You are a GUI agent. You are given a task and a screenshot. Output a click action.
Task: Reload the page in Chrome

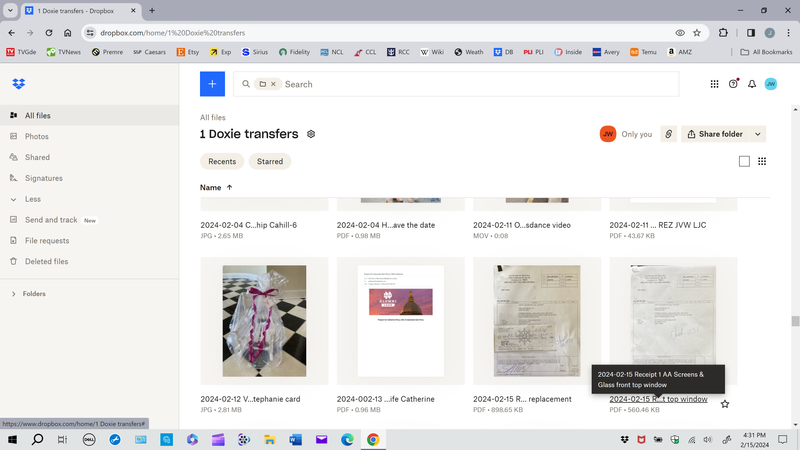coord(48,33)
